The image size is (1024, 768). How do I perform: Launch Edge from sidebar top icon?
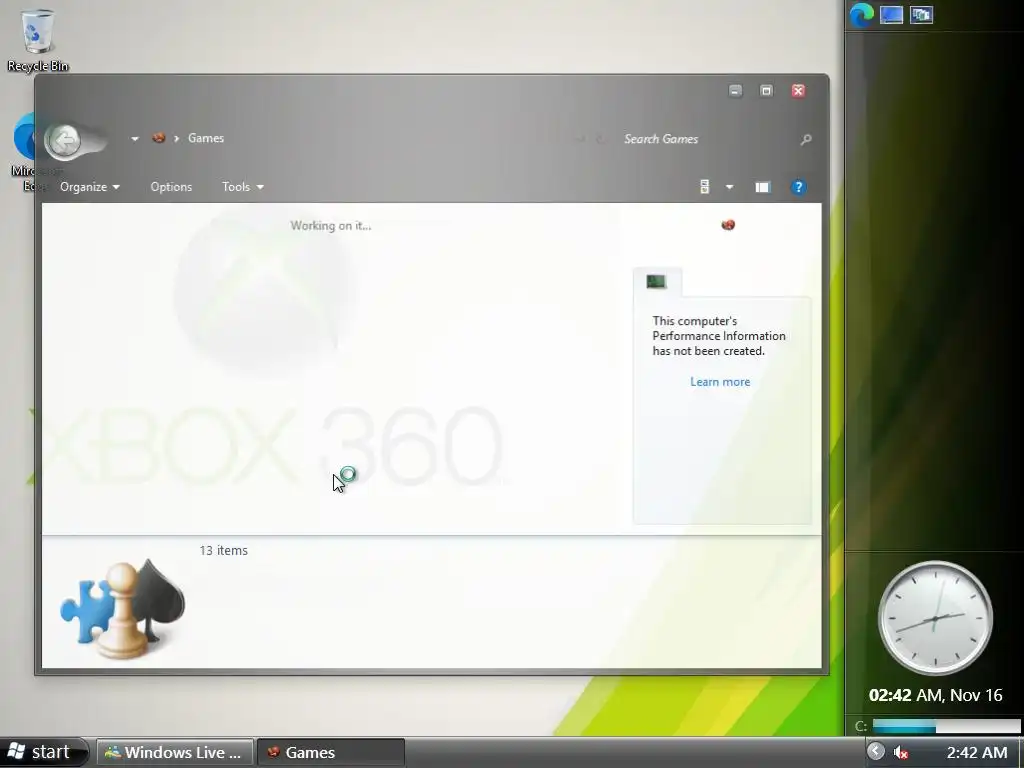coord(861,15)
